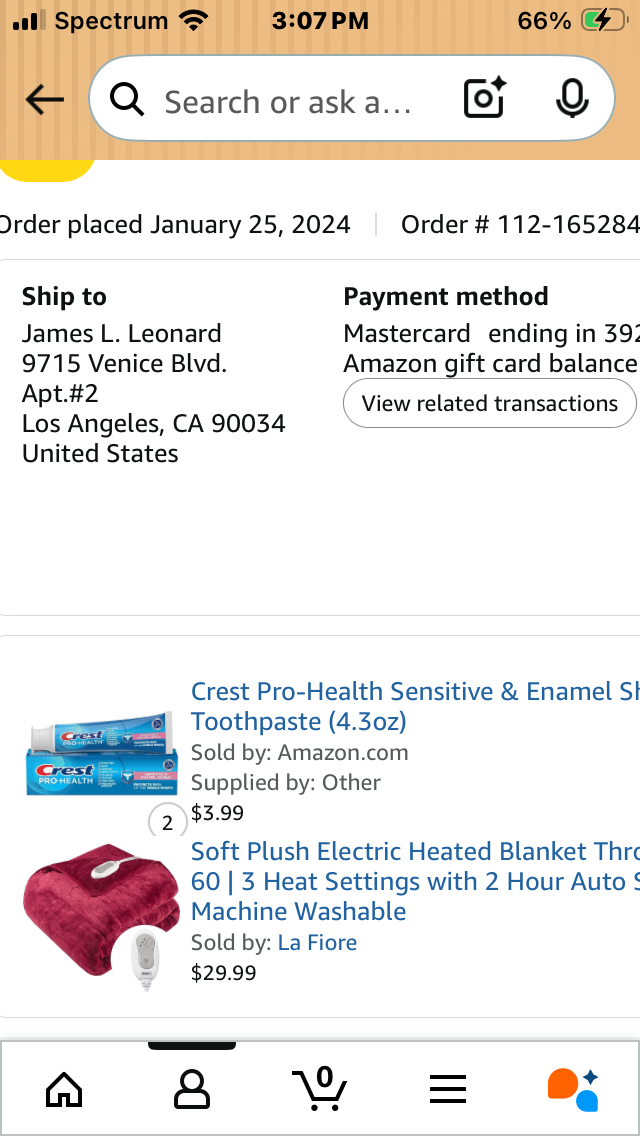Open the hamburger menu icon
The height and width of the screenshot is (1136, 640).
tap(447, 1089)
